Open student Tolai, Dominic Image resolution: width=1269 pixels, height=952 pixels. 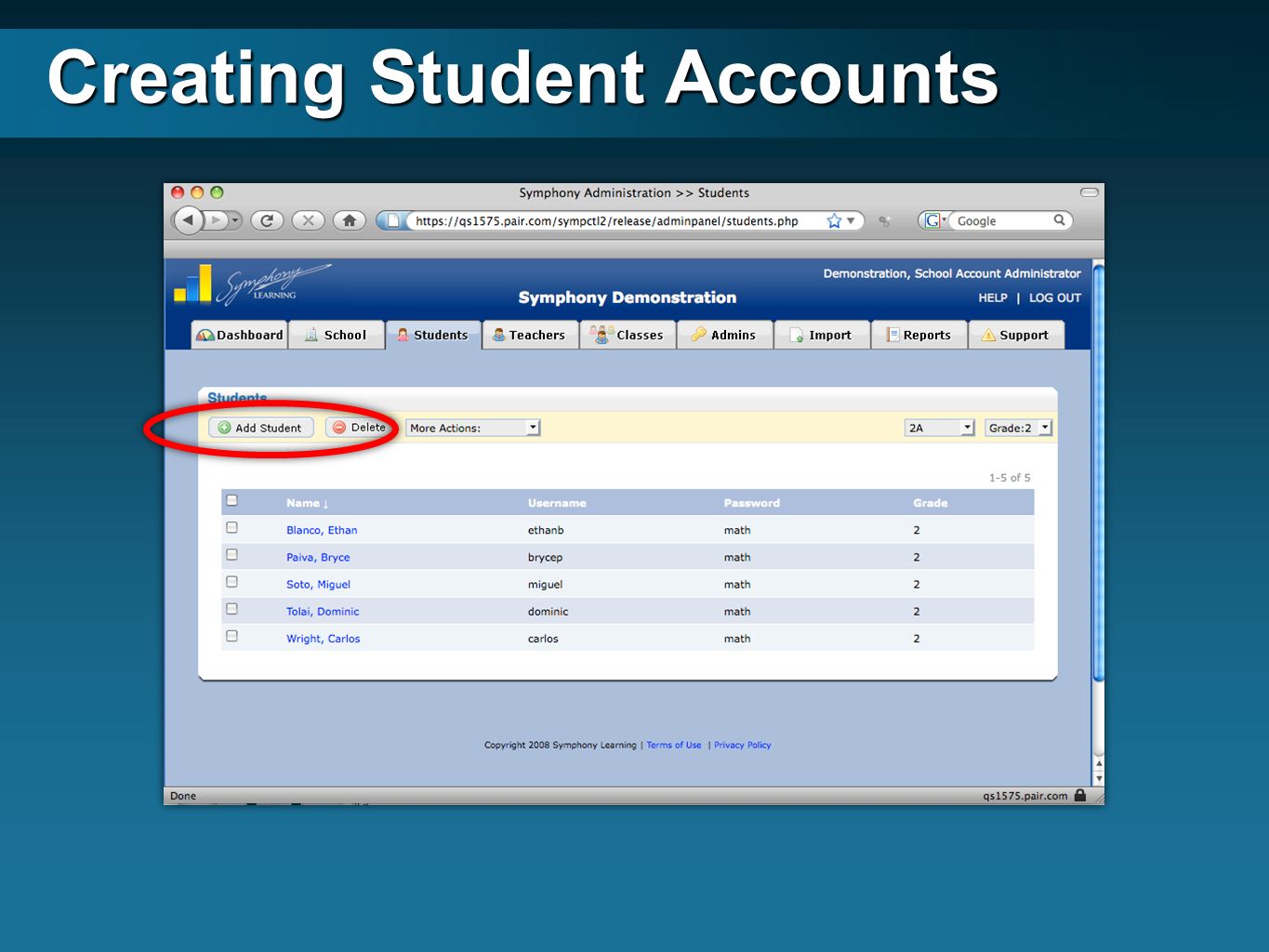click(323, 611)
